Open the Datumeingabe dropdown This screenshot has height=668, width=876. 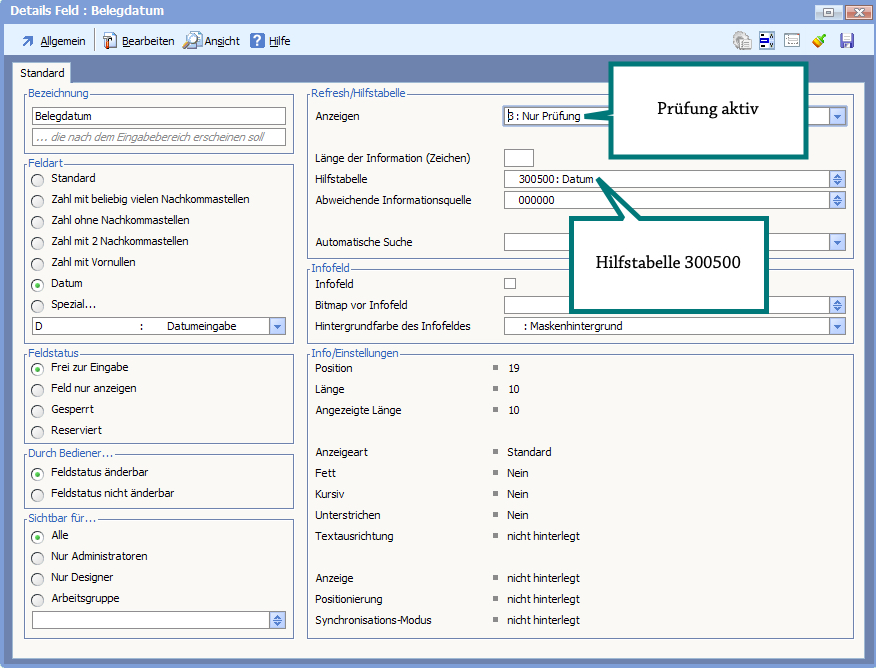point(277,326)
